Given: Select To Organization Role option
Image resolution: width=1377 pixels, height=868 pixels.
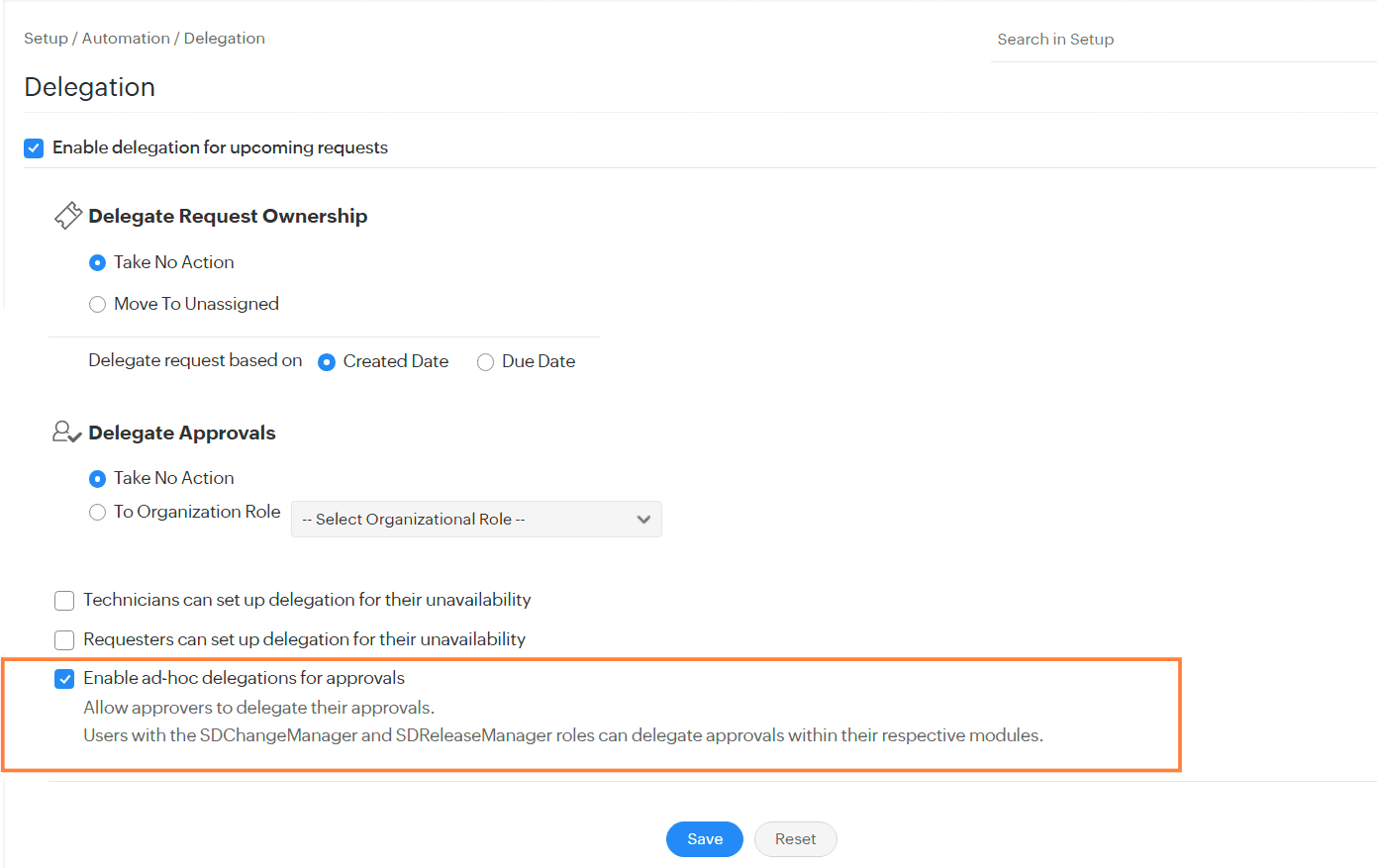Looking at the screenshot, I should point(97,513).
